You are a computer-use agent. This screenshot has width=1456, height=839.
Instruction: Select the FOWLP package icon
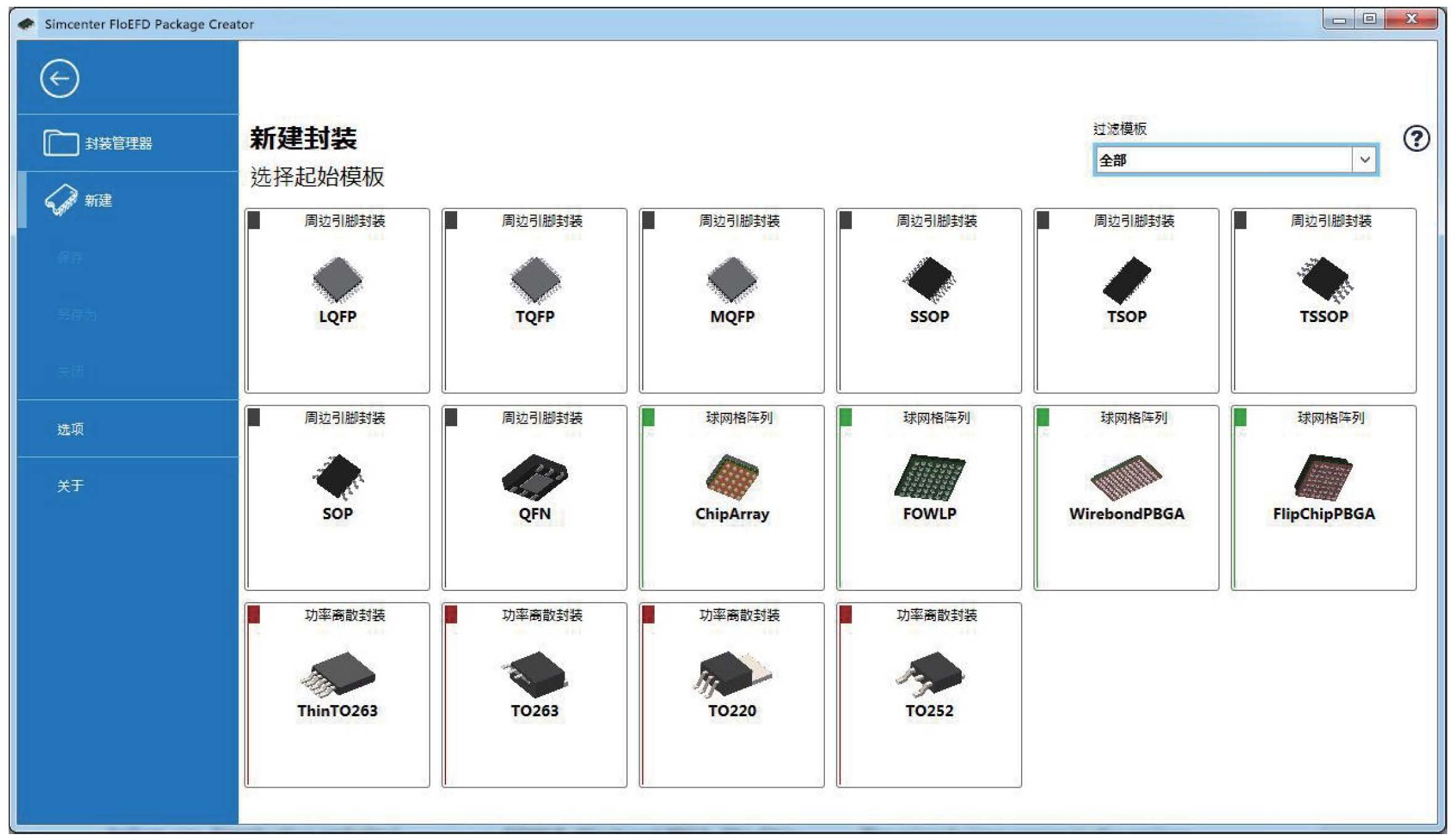coord(929,477)
